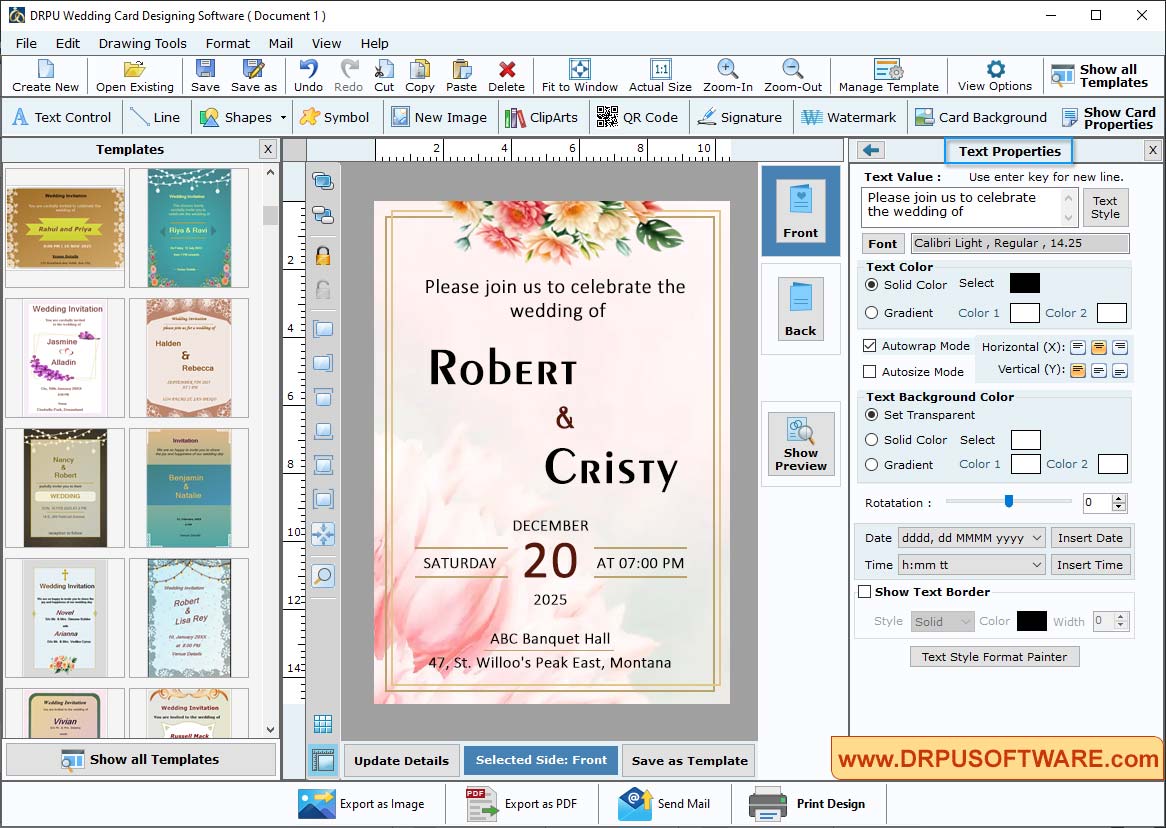Check Show Text Border option
Screen dimensions: 1166x828
tap(866, 591)
